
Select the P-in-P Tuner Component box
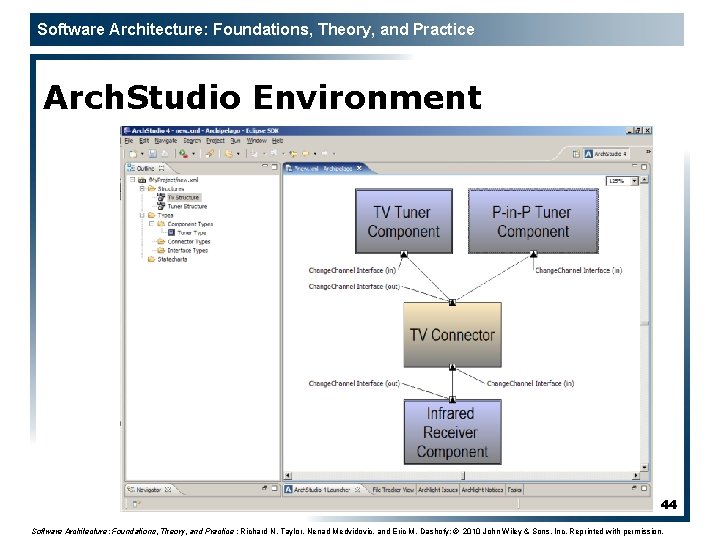533,221
